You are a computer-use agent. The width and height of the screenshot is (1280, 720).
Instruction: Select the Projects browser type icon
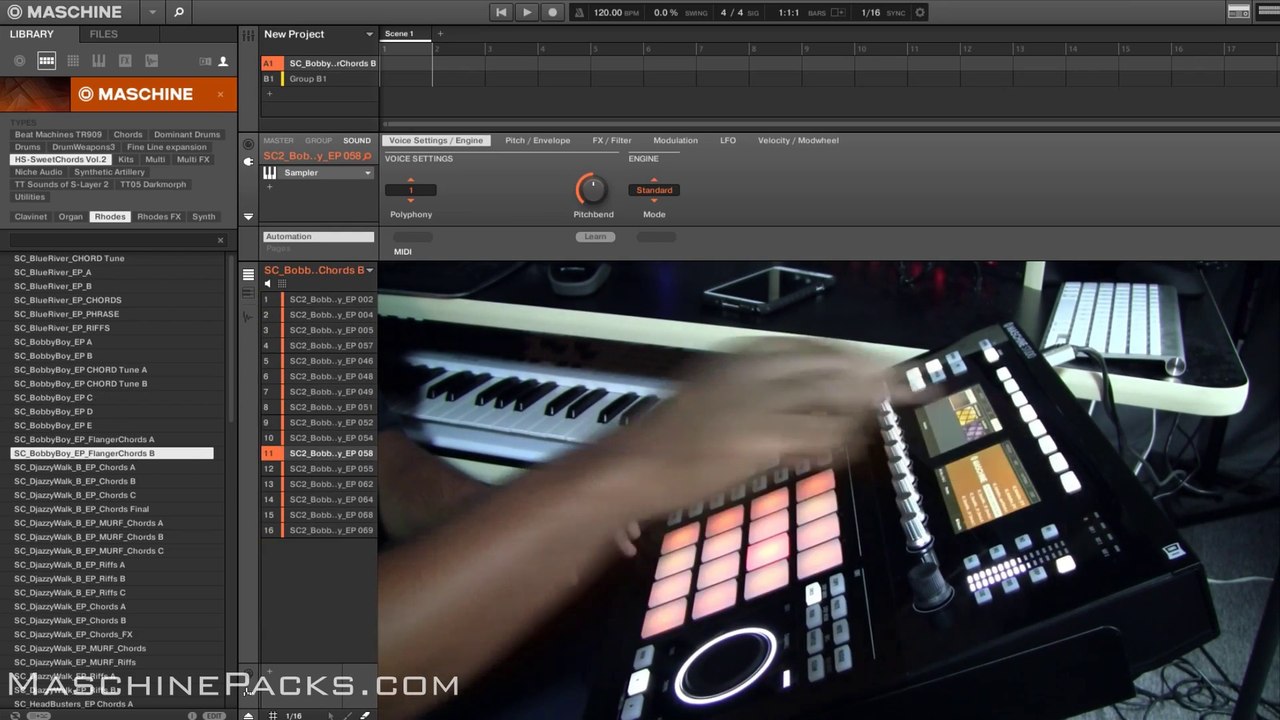19,61
